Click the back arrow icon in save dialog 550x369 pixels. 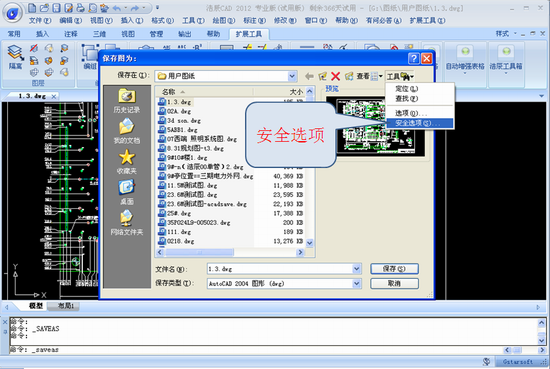309,76
